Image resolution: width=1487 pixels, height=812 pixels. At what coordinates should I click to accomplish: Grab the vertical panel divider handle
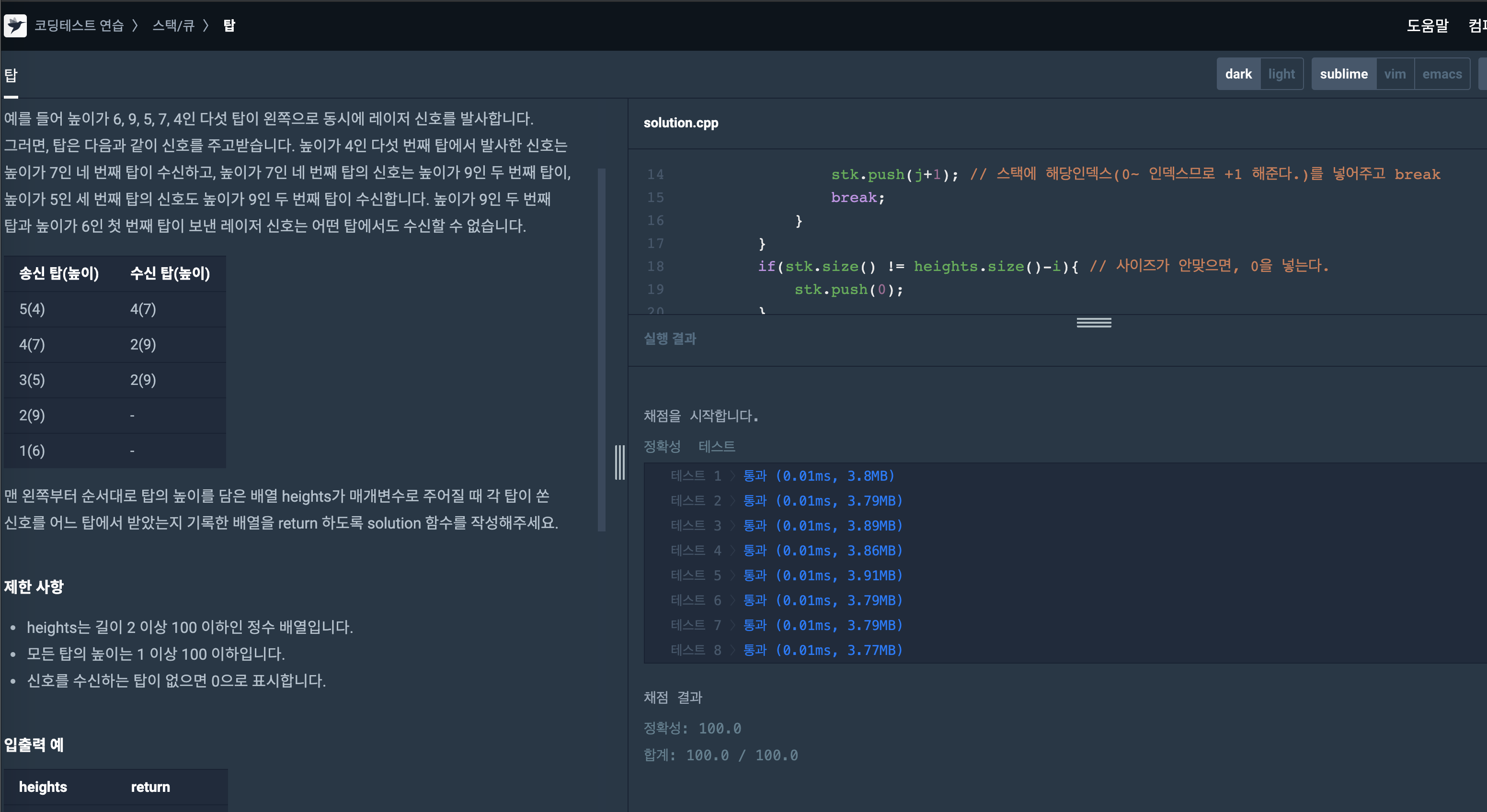tap(619, 462)
